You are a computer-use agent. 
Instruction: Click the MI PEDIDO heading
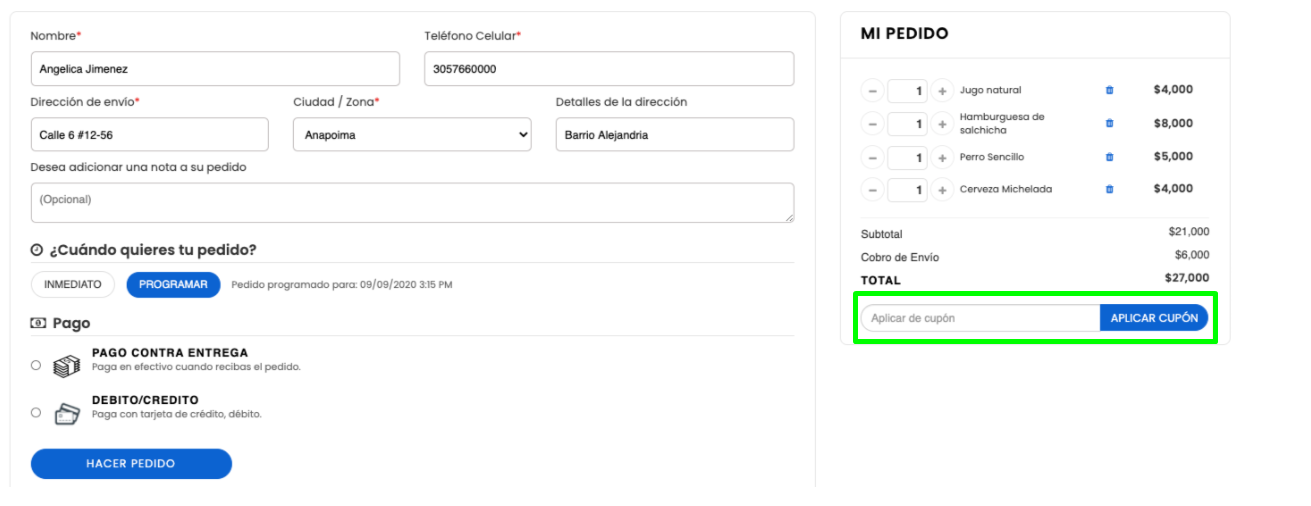905,34
